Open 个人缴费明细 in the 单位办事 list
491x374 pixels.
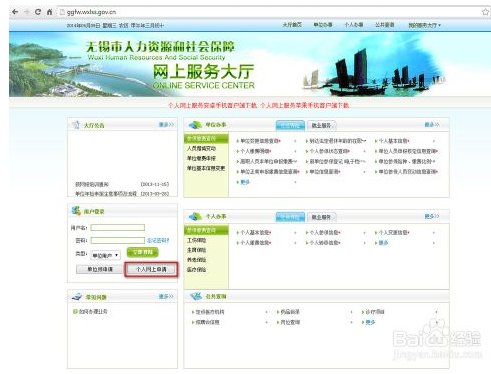[x=256, y=151]
